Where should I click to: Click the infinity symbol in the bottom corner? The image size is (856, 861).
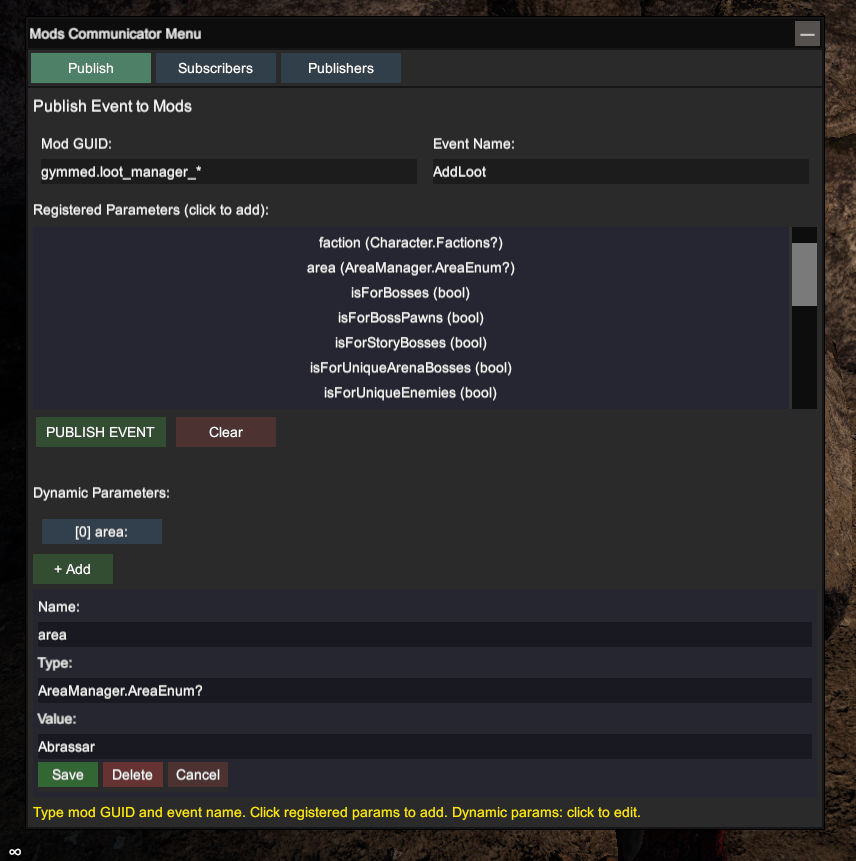(15, 852)
